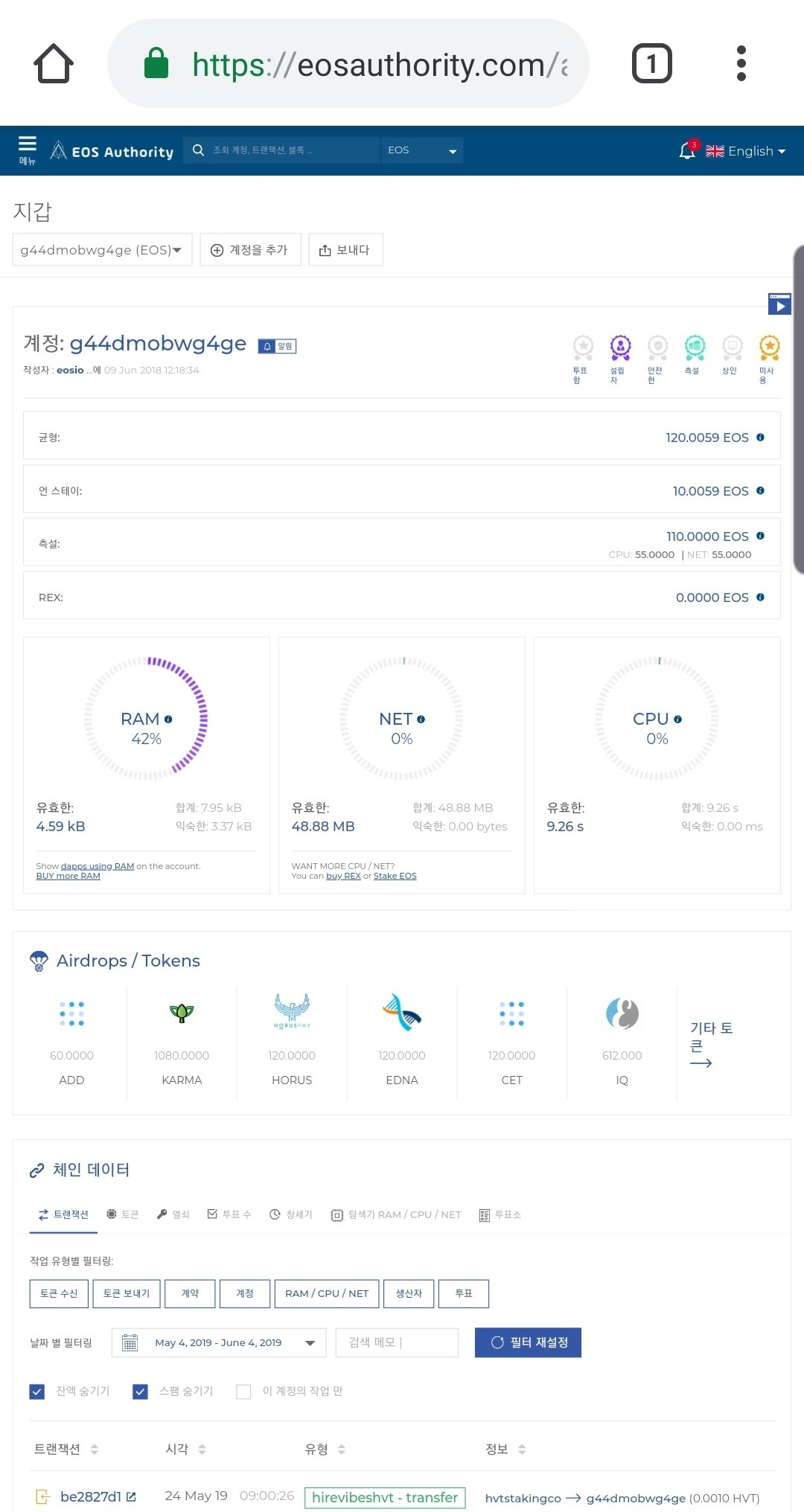Screen dimensions: 804x1512
Task: Tap the browser home icon
Action: pyautogui.click(x=54, y=64)
